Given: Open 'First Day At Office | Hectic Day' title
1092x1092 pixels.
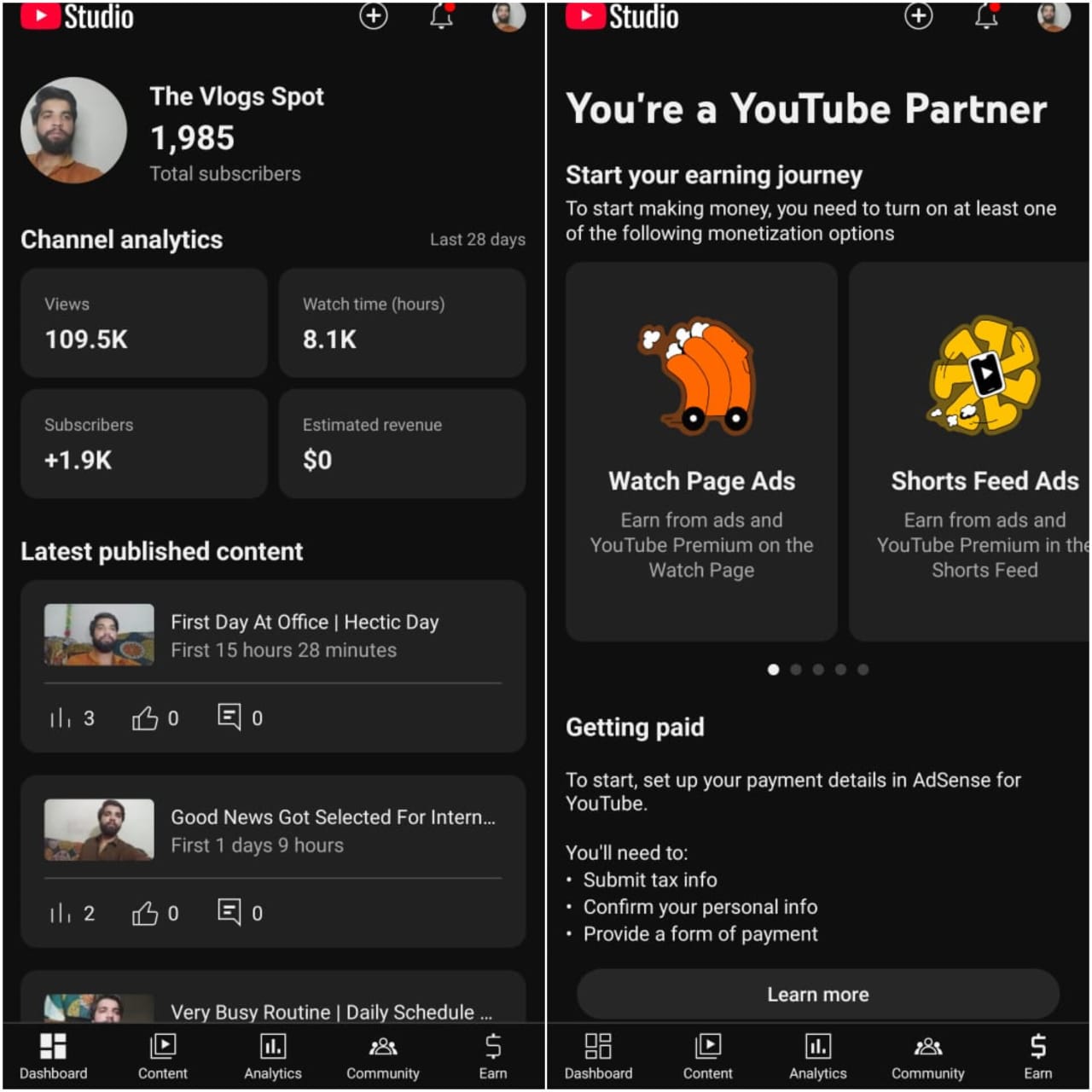Looking at the screenshot, I should click(x=305, y=622).
